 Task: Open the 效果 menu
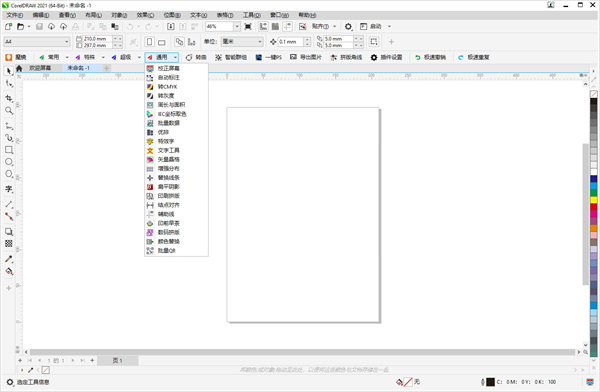coord(145,15)
